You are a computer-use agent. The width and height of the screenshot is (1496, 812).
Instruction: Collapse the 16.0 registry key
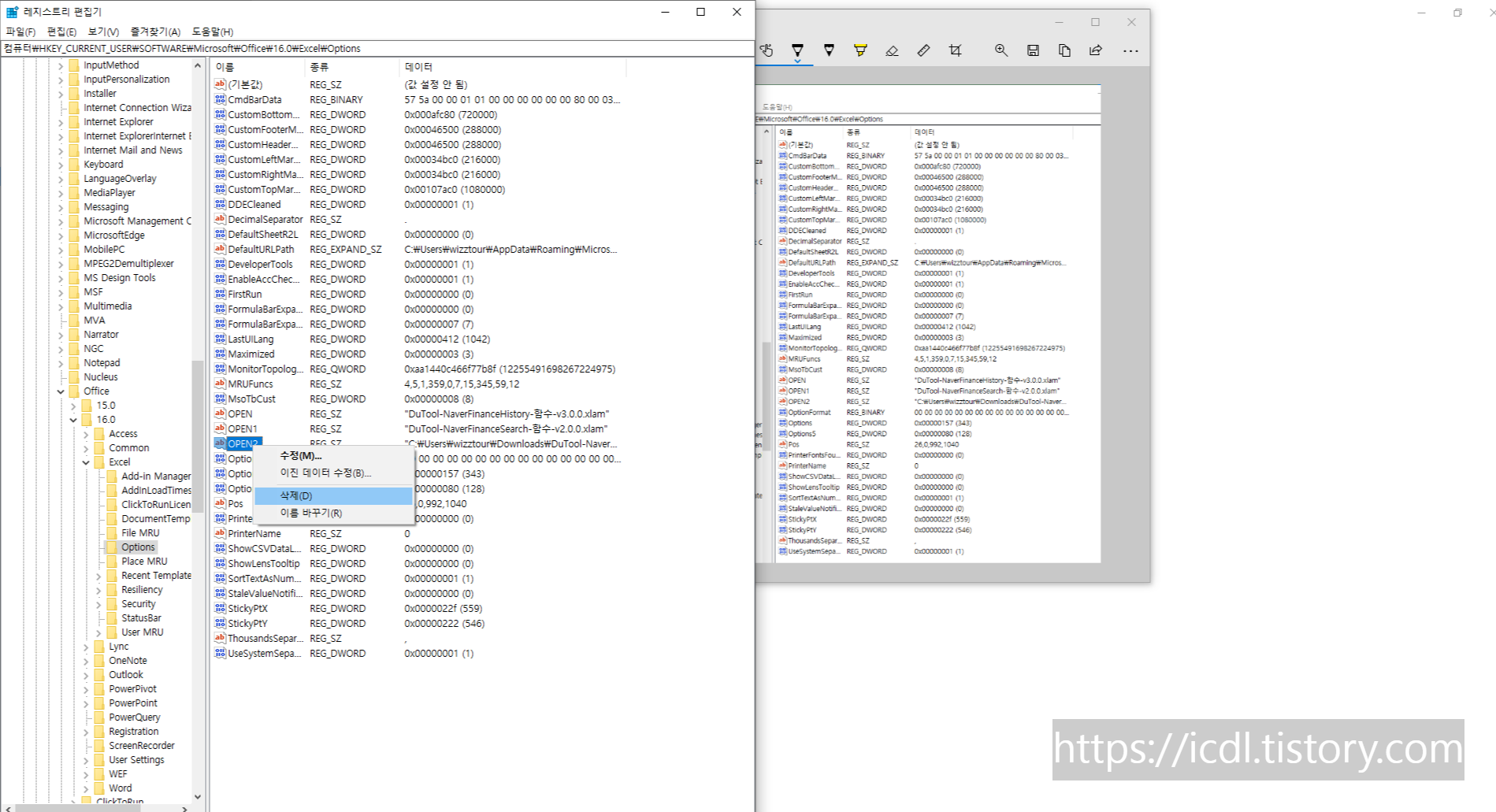click(x=73, y=420)
